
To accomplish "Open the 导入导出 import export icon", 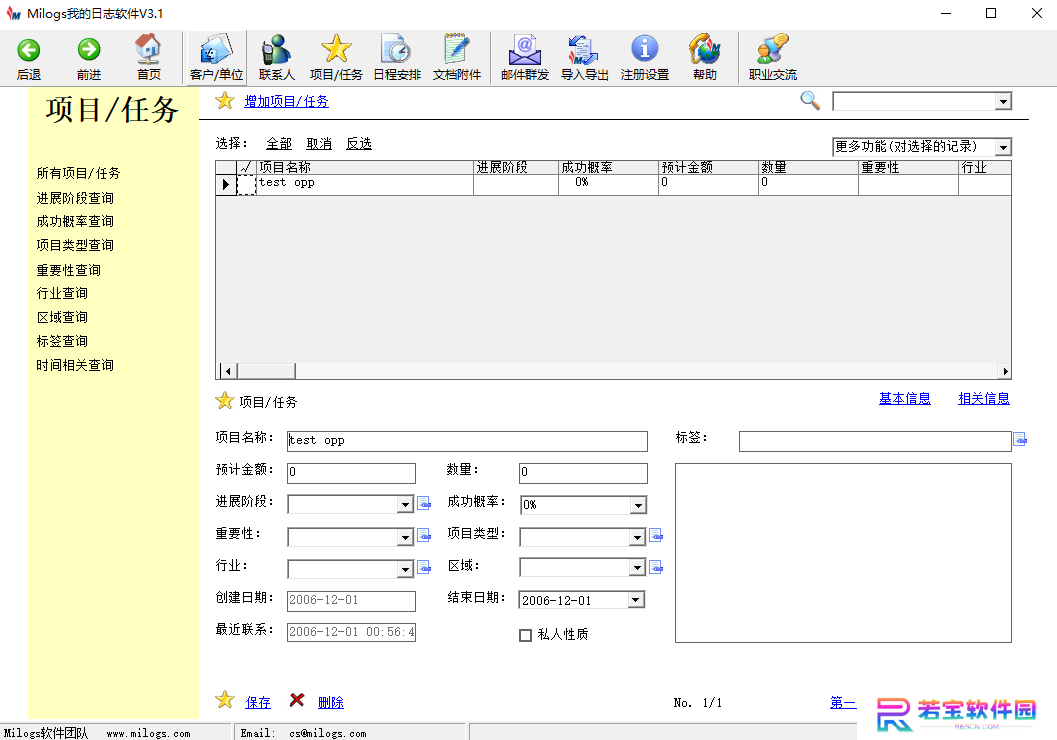I will 583,50.
